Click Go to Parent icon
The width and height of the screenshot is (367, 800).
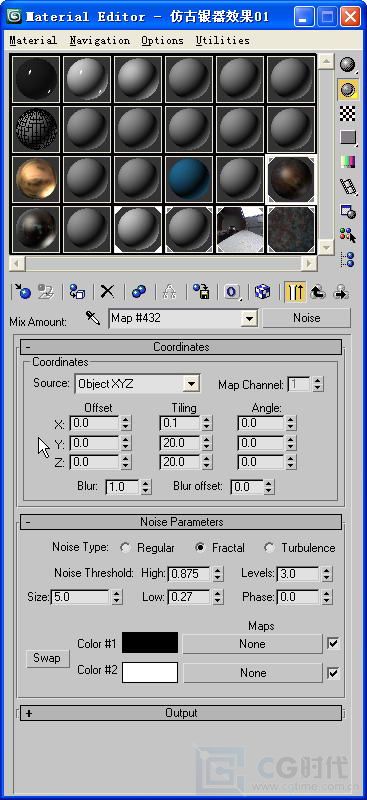coord(318,292)
